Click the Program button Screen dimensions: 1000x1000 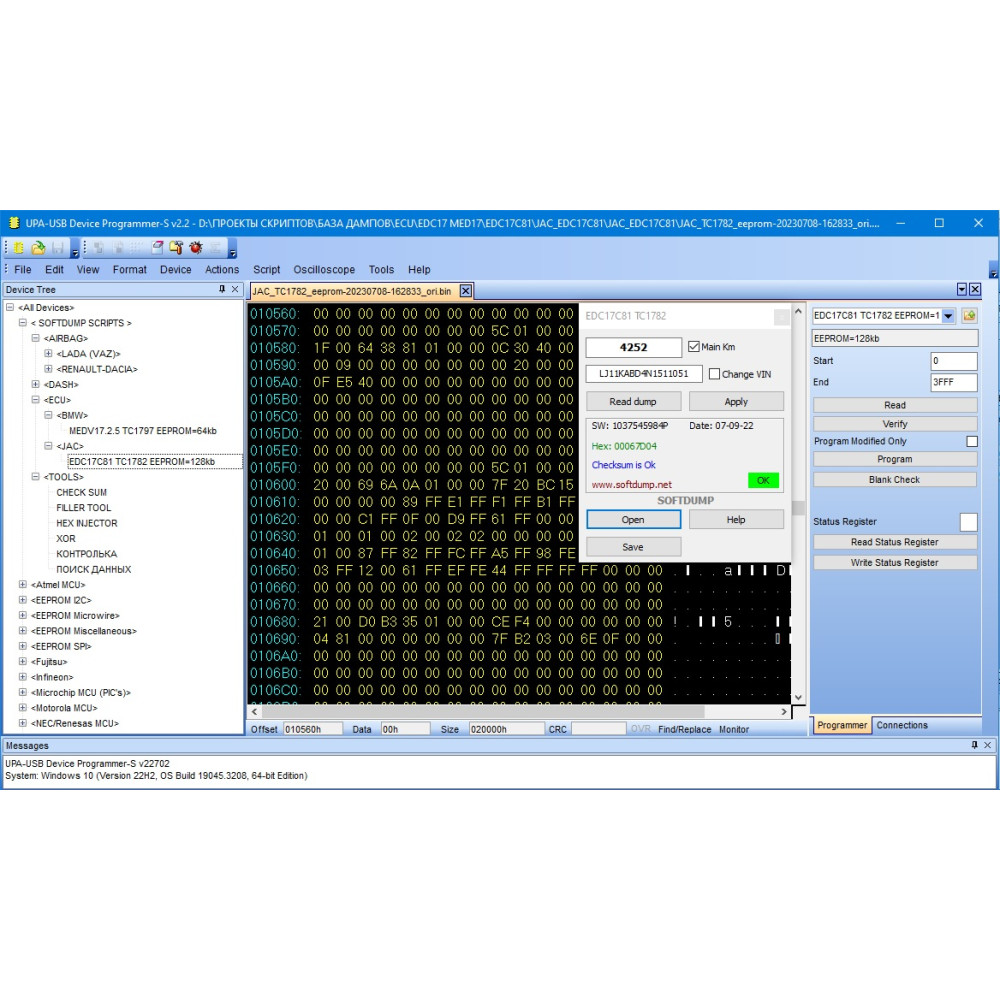(x=895, y=459)
